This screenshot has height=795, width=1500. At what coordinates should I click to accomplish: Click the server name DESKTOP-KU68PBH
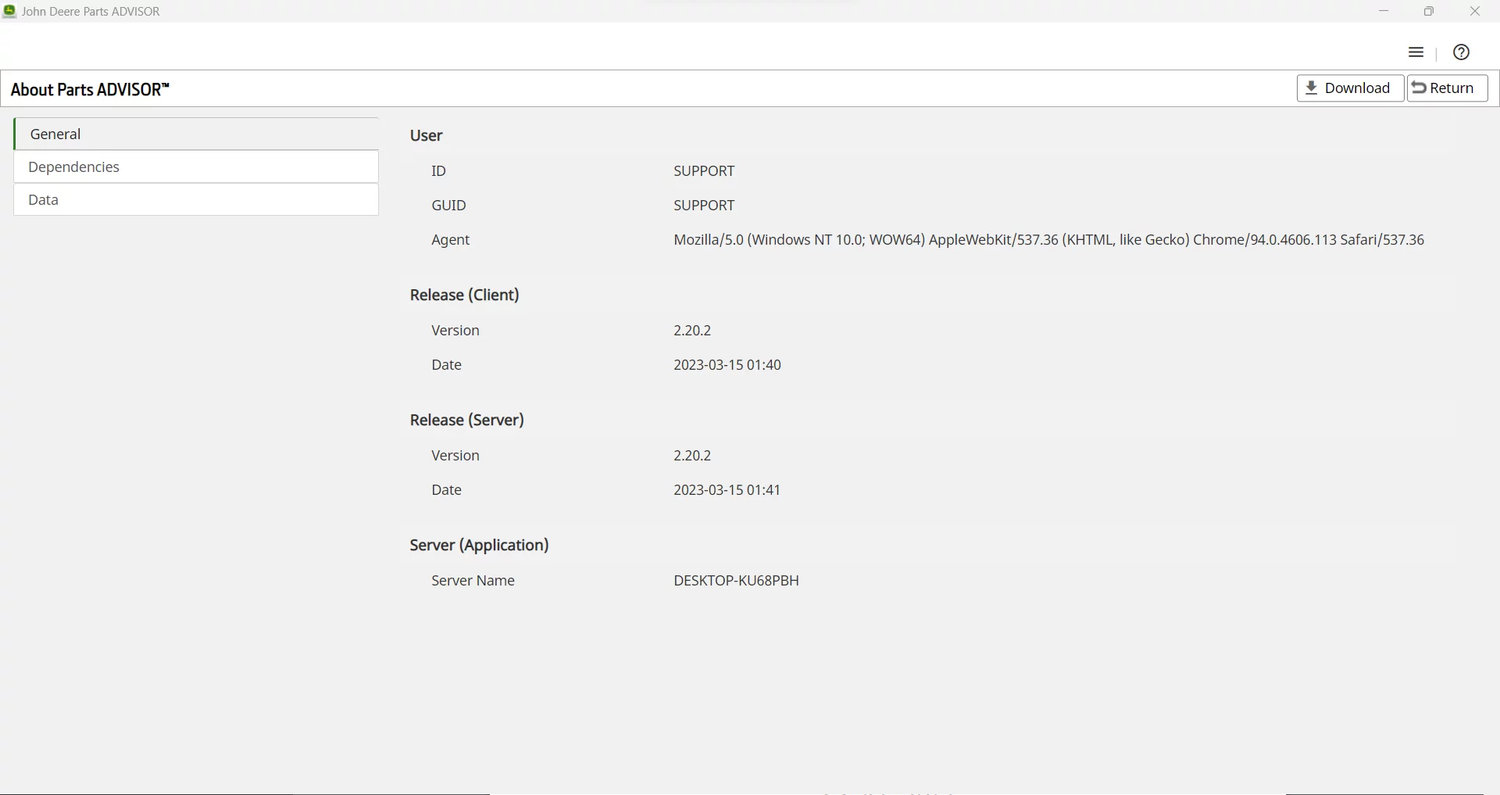736,581
